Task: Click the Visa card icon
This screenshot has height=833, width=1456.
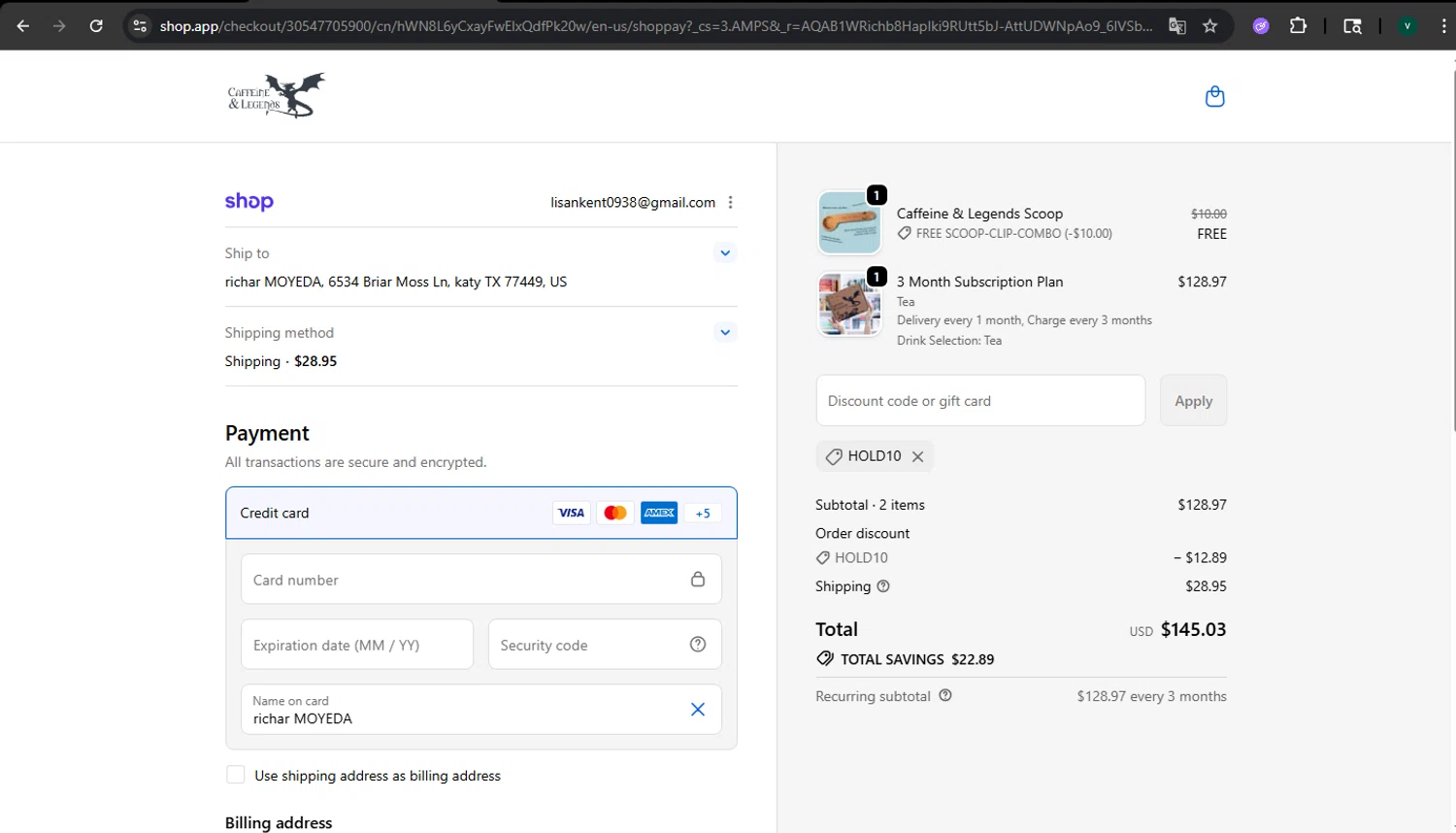Action: coord(571,513)
